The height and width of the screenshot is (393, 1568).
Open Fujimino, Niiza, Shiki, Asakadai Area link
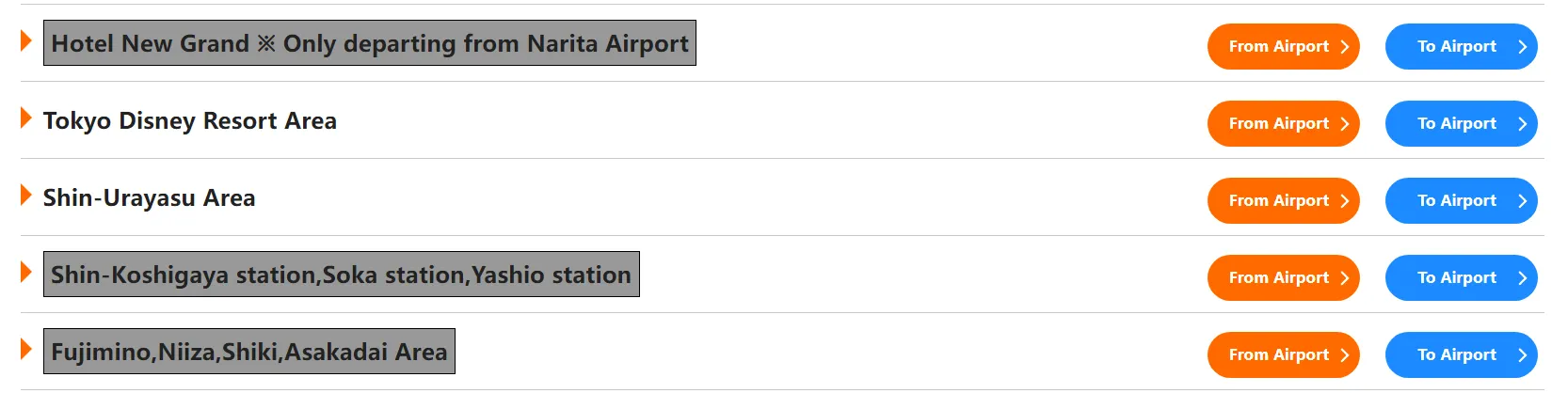(248, 352)
